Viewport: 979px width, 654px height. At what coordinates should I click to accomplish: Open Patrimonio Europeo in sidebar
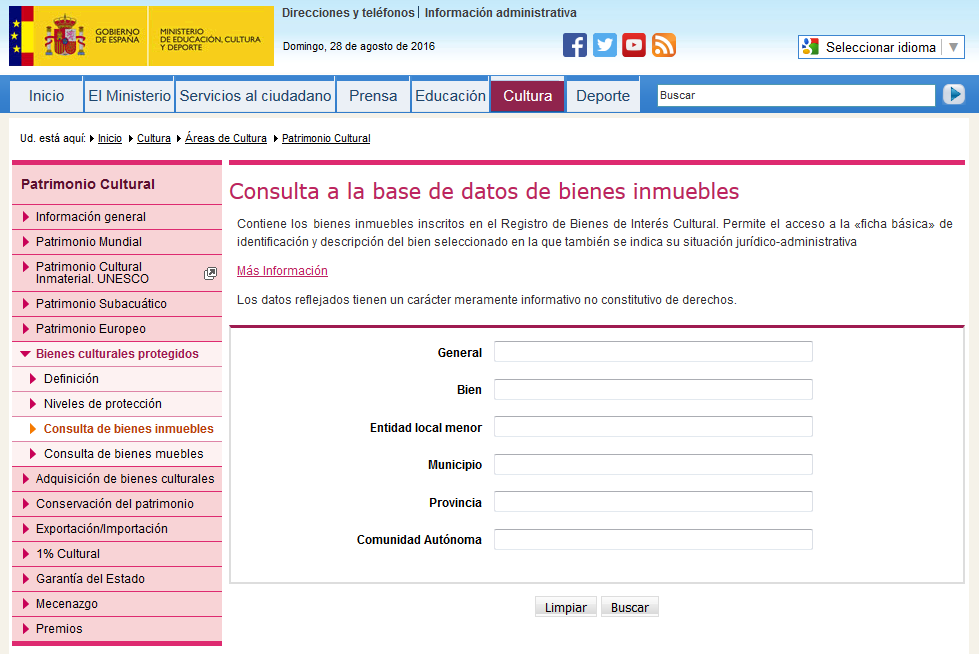pyautogui.click(x=117, y=329)
